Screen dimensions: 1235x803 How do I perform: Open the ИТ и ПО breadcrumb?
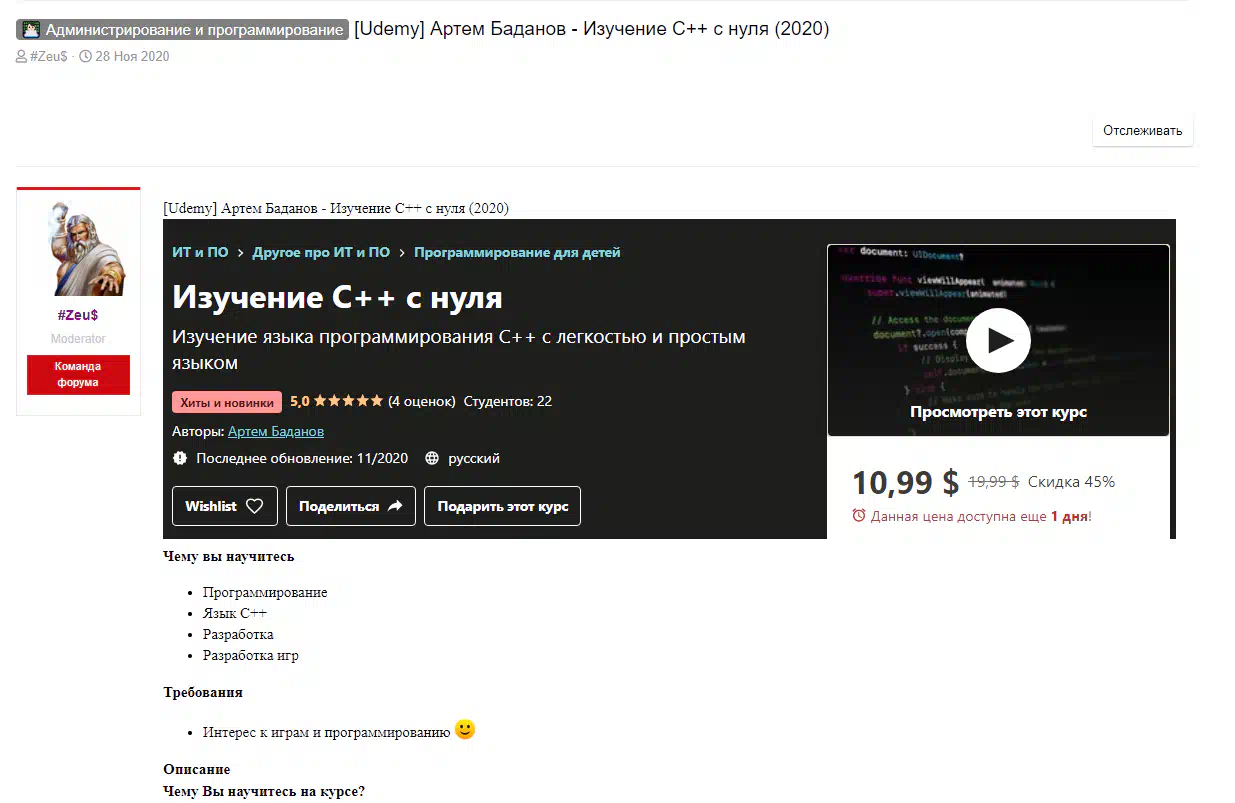[200, 253]
